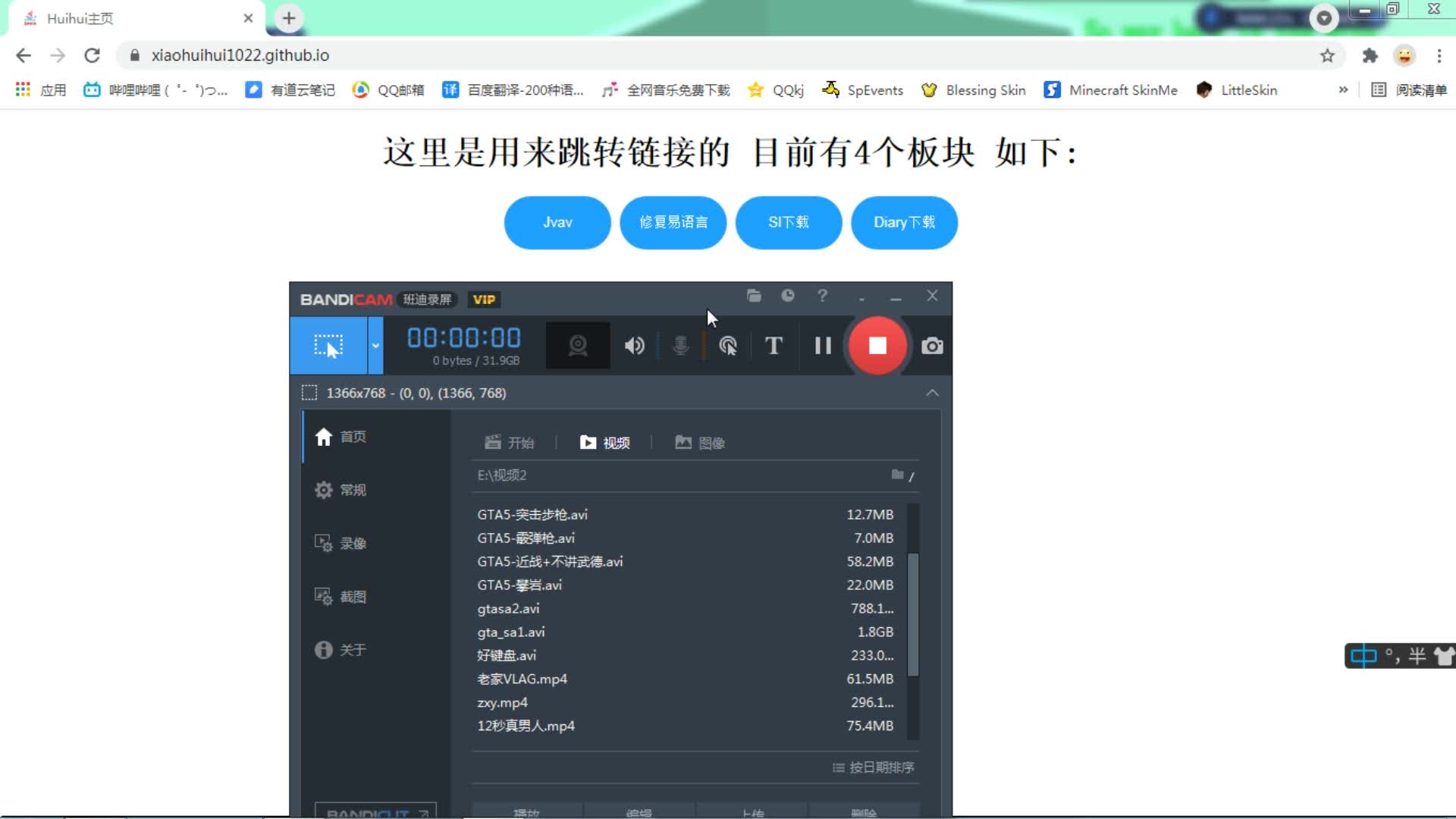Toggle Bandicam speaker sound recording

[x=634, y=346]
